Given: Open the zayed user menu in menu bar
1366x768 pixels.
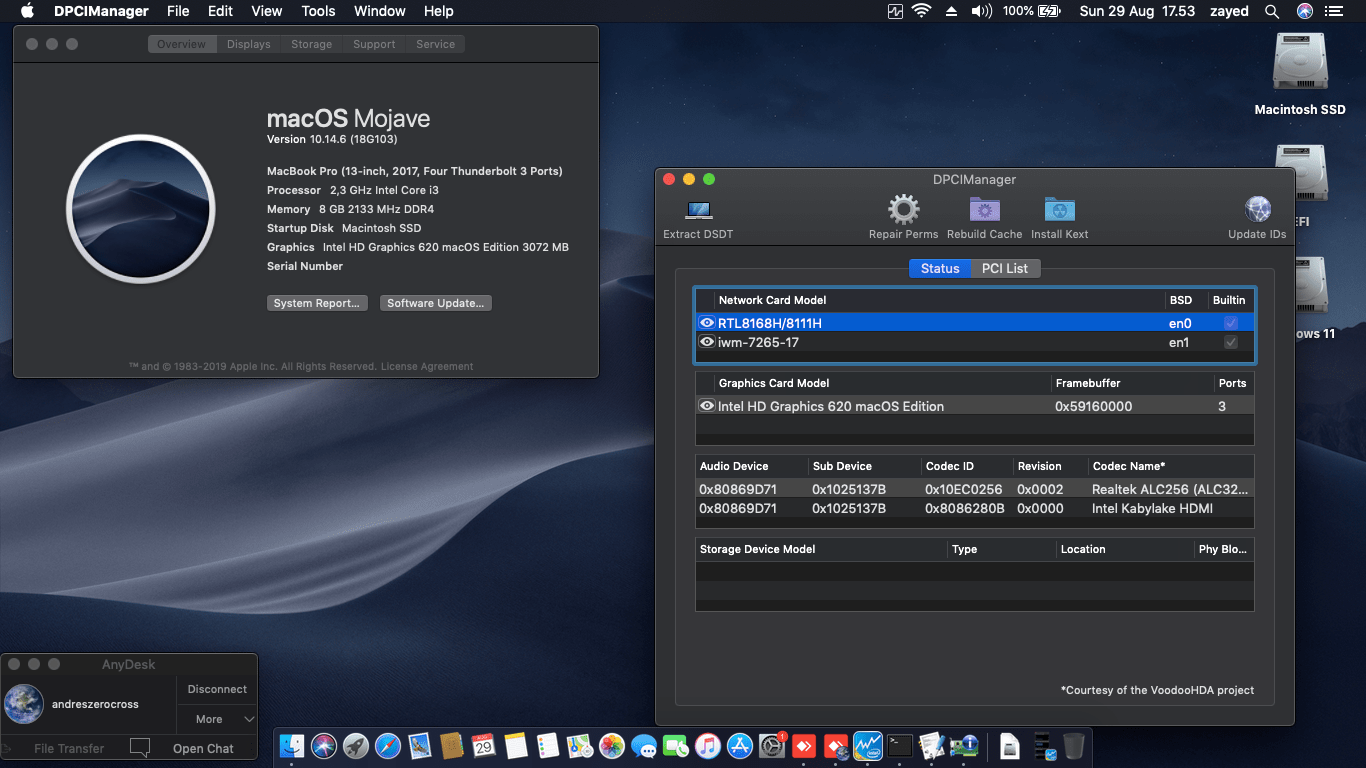Looking at the screenshot, I should click(1227, 11).
